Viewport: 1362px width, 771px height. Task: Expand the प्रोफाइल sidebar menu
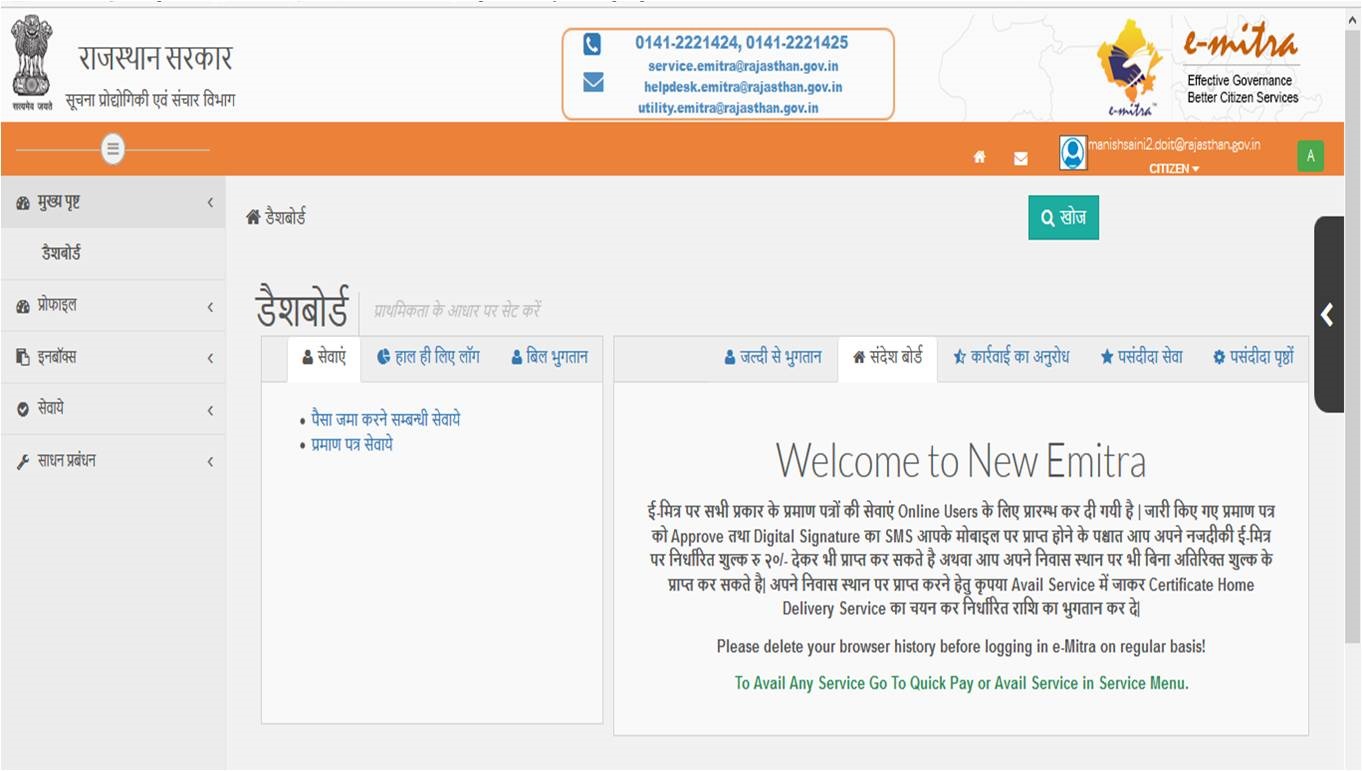(x=112, y=306)
